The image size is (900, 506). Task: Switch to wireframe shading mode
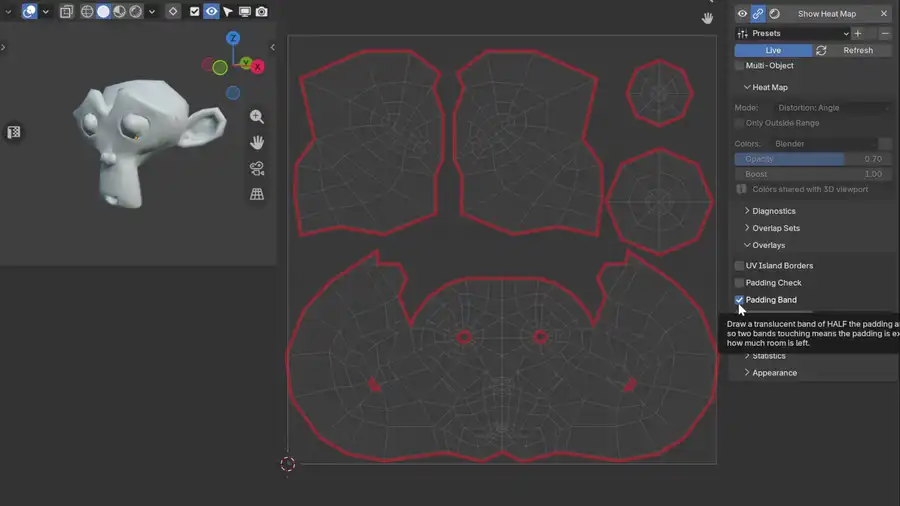(x=87, y=11)
